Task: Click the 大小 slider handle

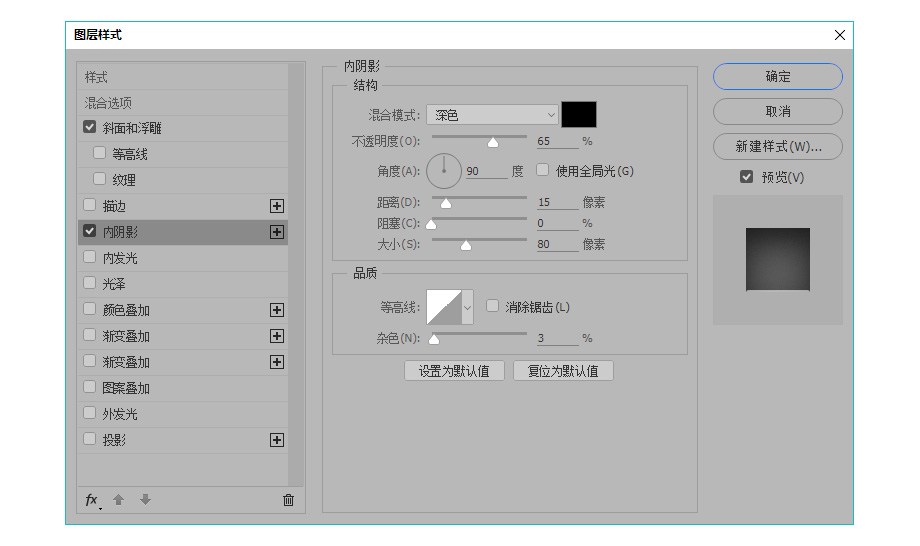Action: [466, 246]
